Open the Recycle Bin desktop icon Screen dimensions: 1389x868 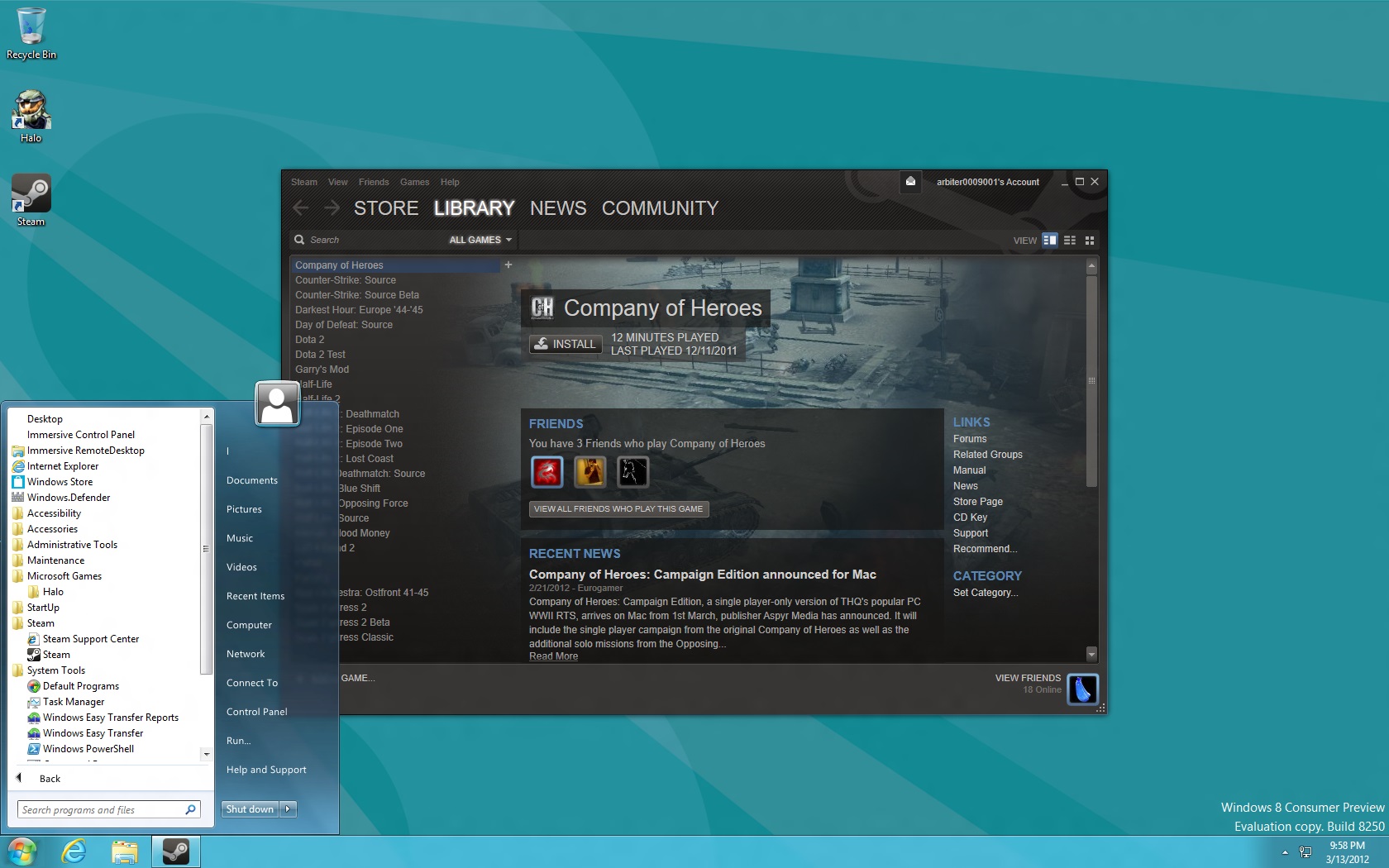(31, 33)
